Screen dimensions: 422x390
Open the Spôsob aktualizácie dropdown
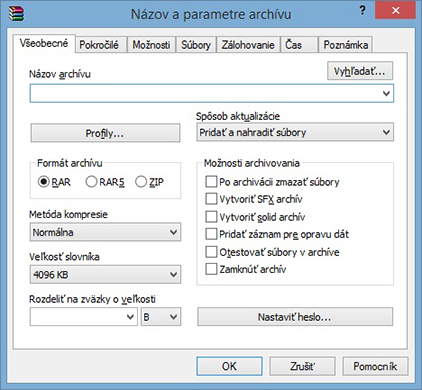[x=295, y=132]
